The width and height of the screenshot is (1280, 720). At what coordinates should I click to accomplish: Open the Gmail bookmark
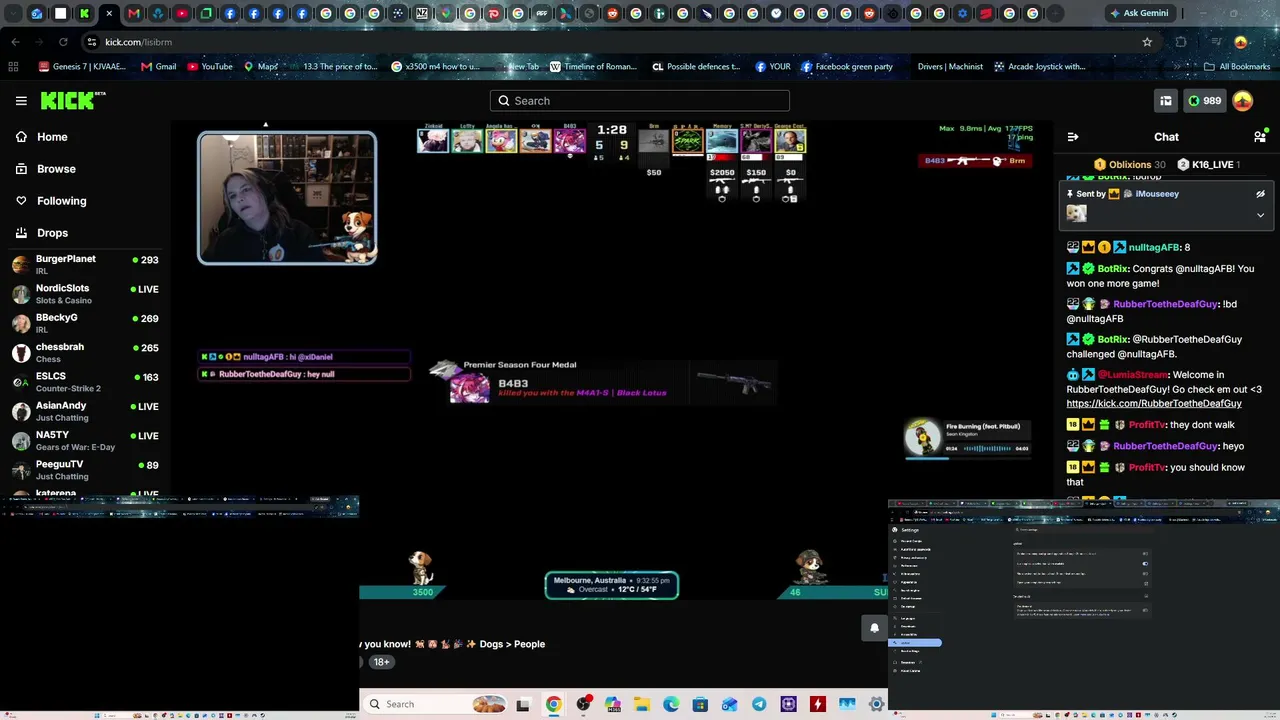159,67
